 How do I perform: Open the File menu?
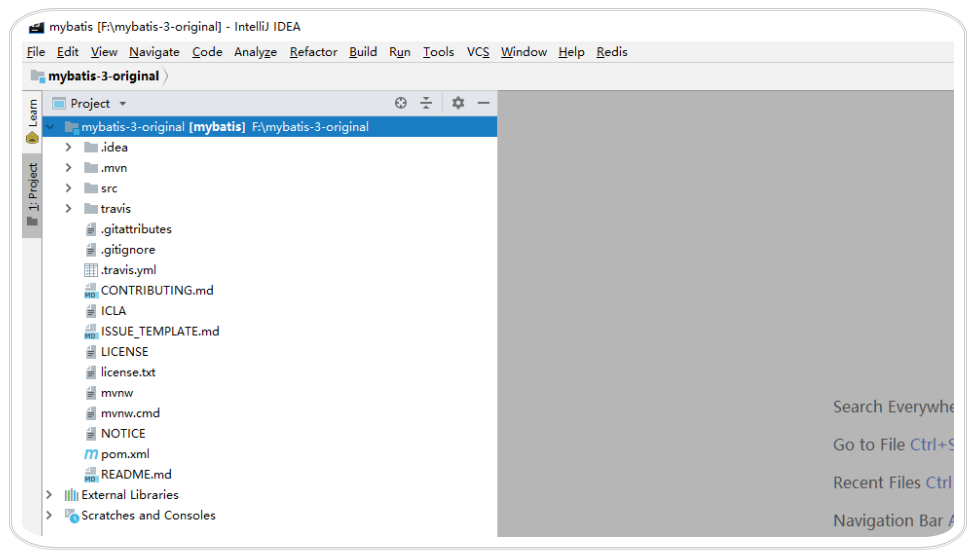pos(36,52)
